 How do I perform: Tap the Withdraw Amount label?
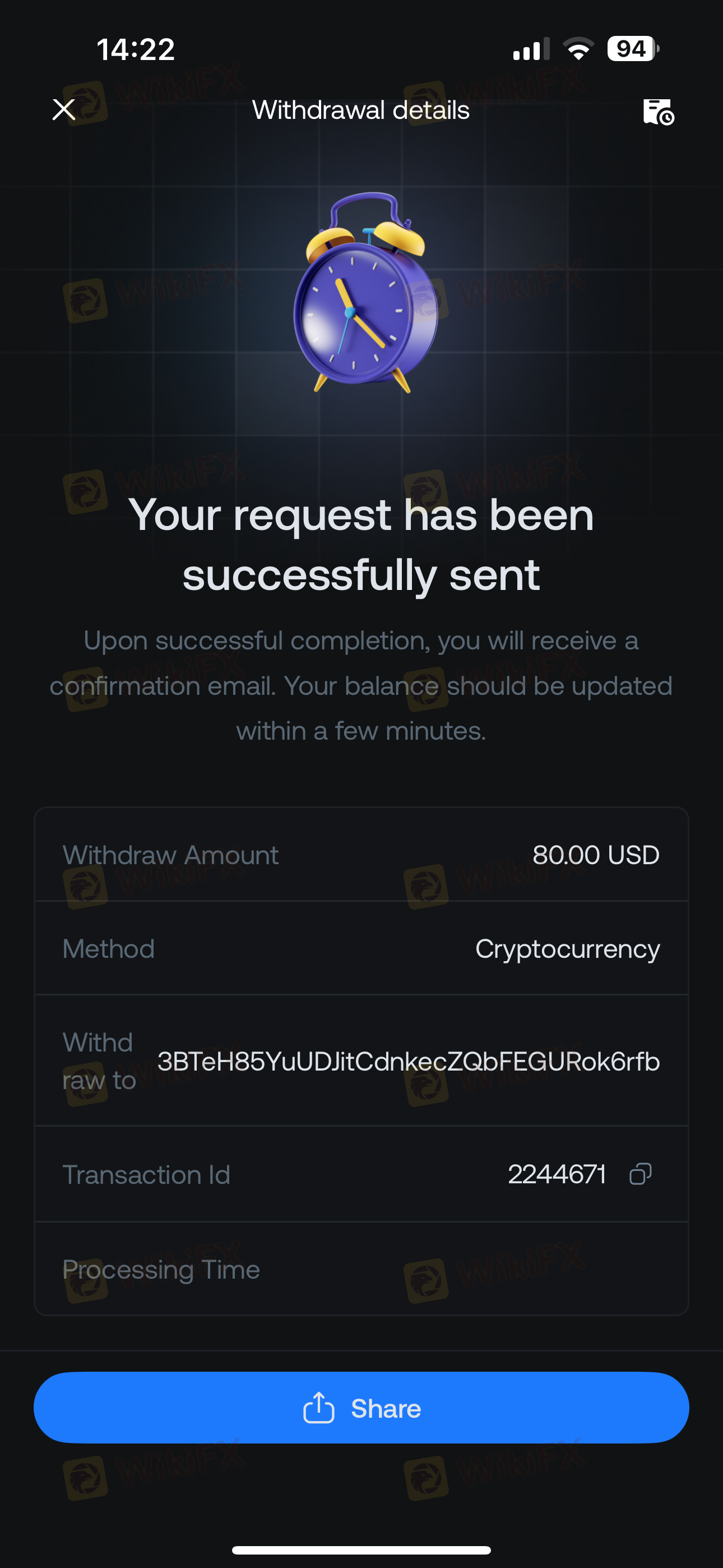coord(170,855)
